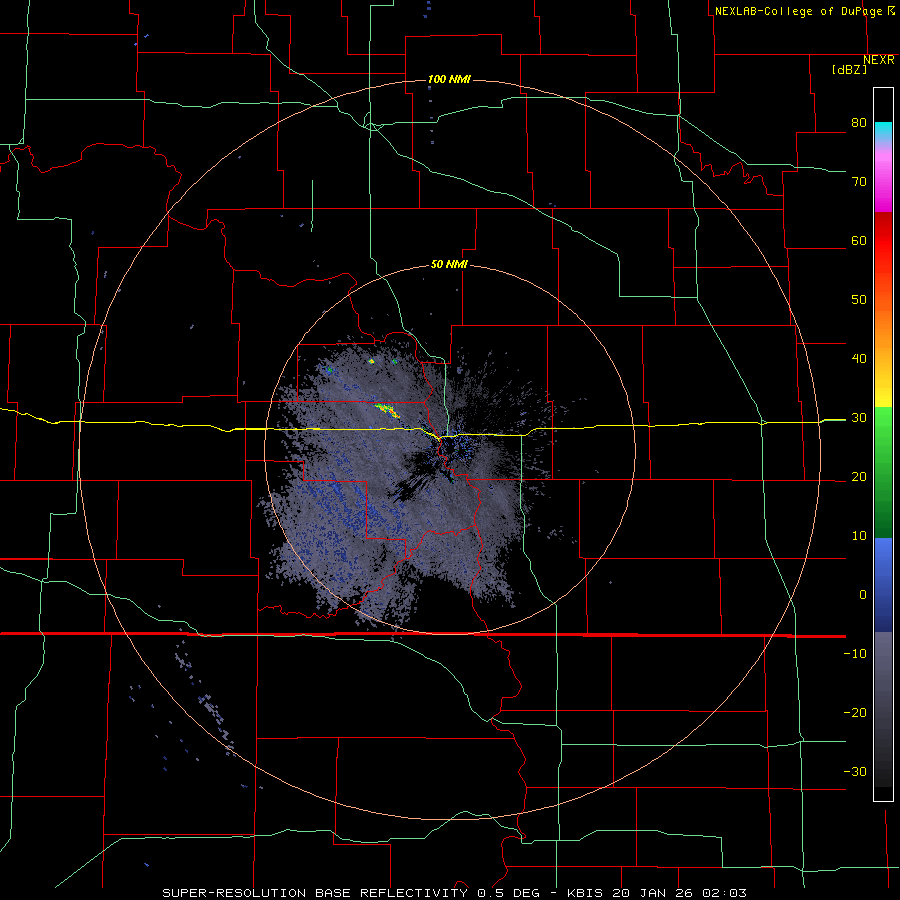The height and width of the screenshot is (900, 900).
Task: Click the 20 value on dBZ scale
Action: click(859, 477)
